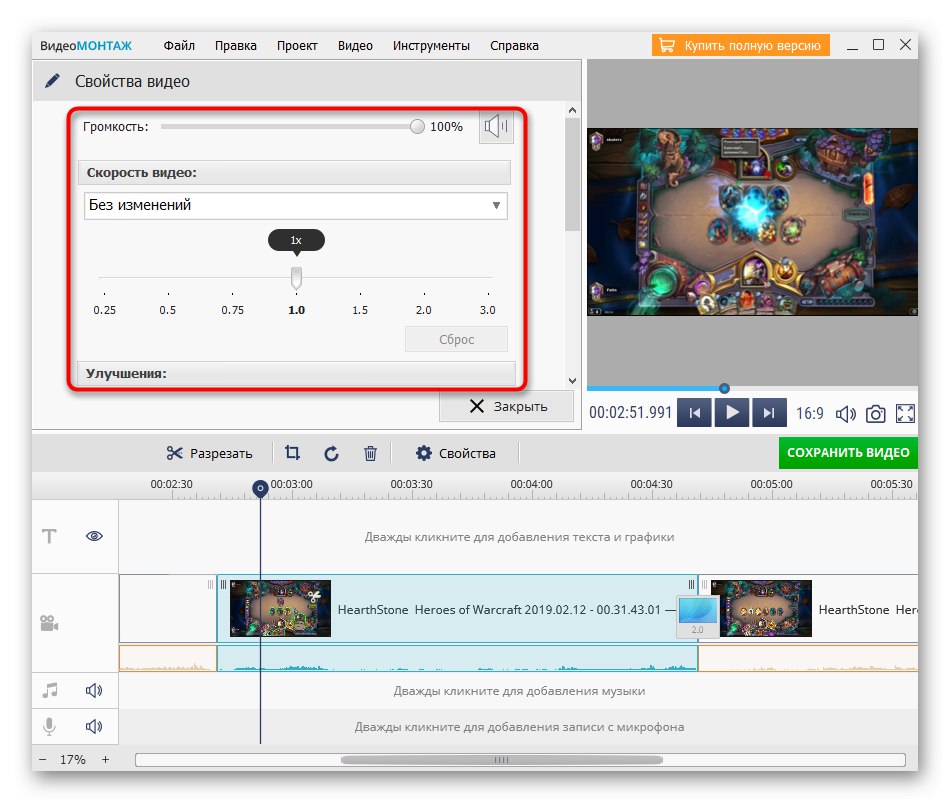Click the 0.25 speed tick label
Screen dimensions: 950x803
coord(104,310)
